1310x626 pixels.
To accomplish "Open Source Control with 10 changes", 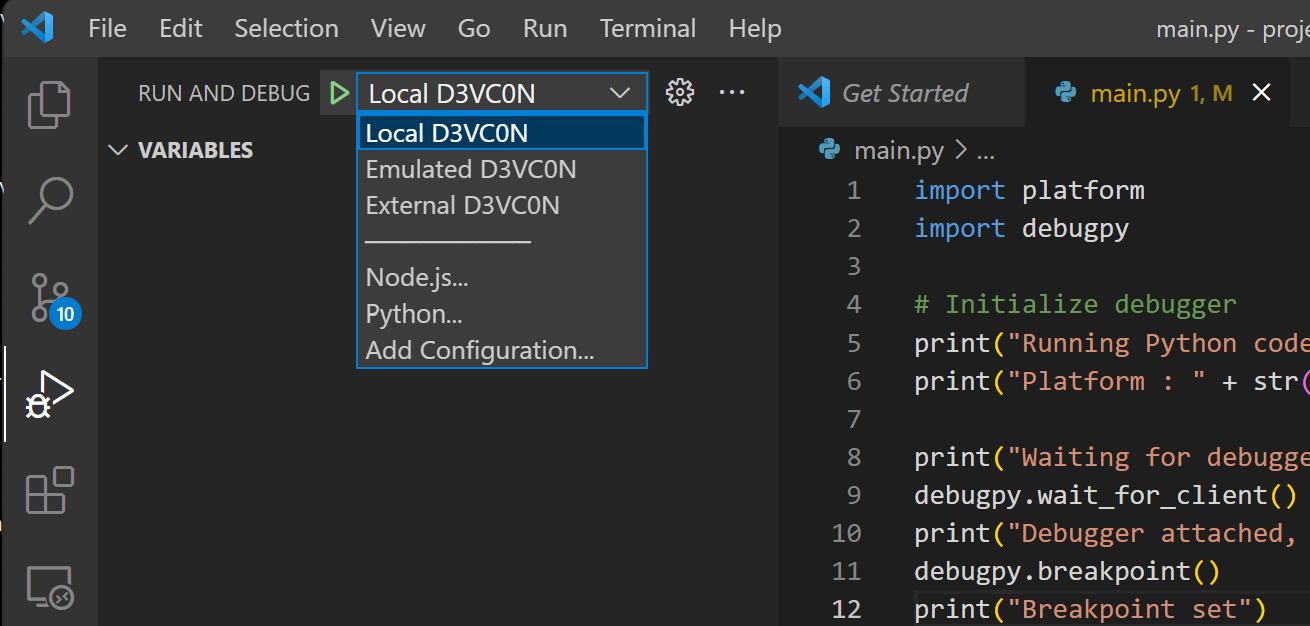I will [x=49, y=298].
